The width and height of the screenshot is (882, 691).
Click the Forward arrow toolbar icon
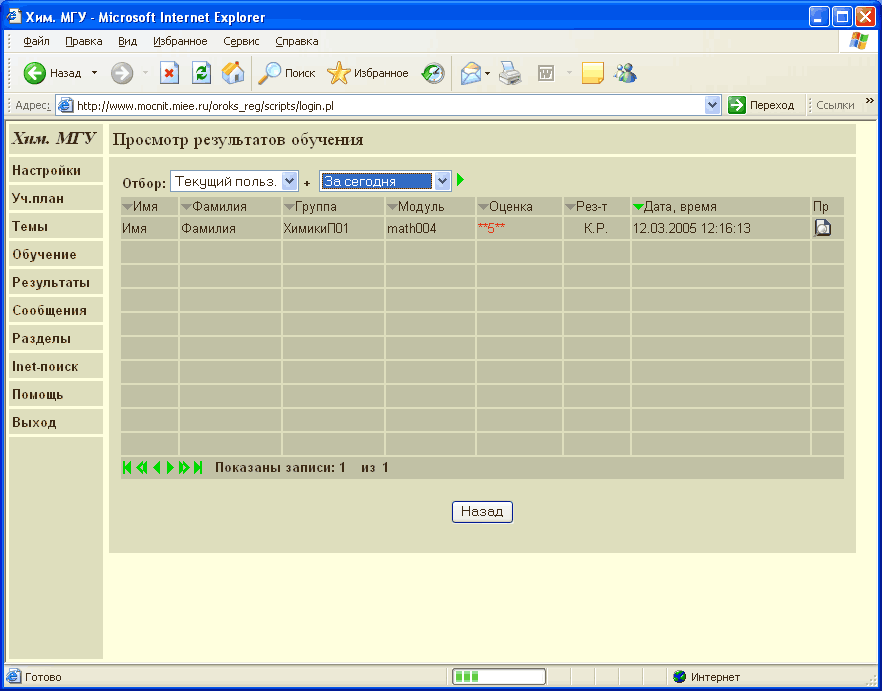click(122, 73)
